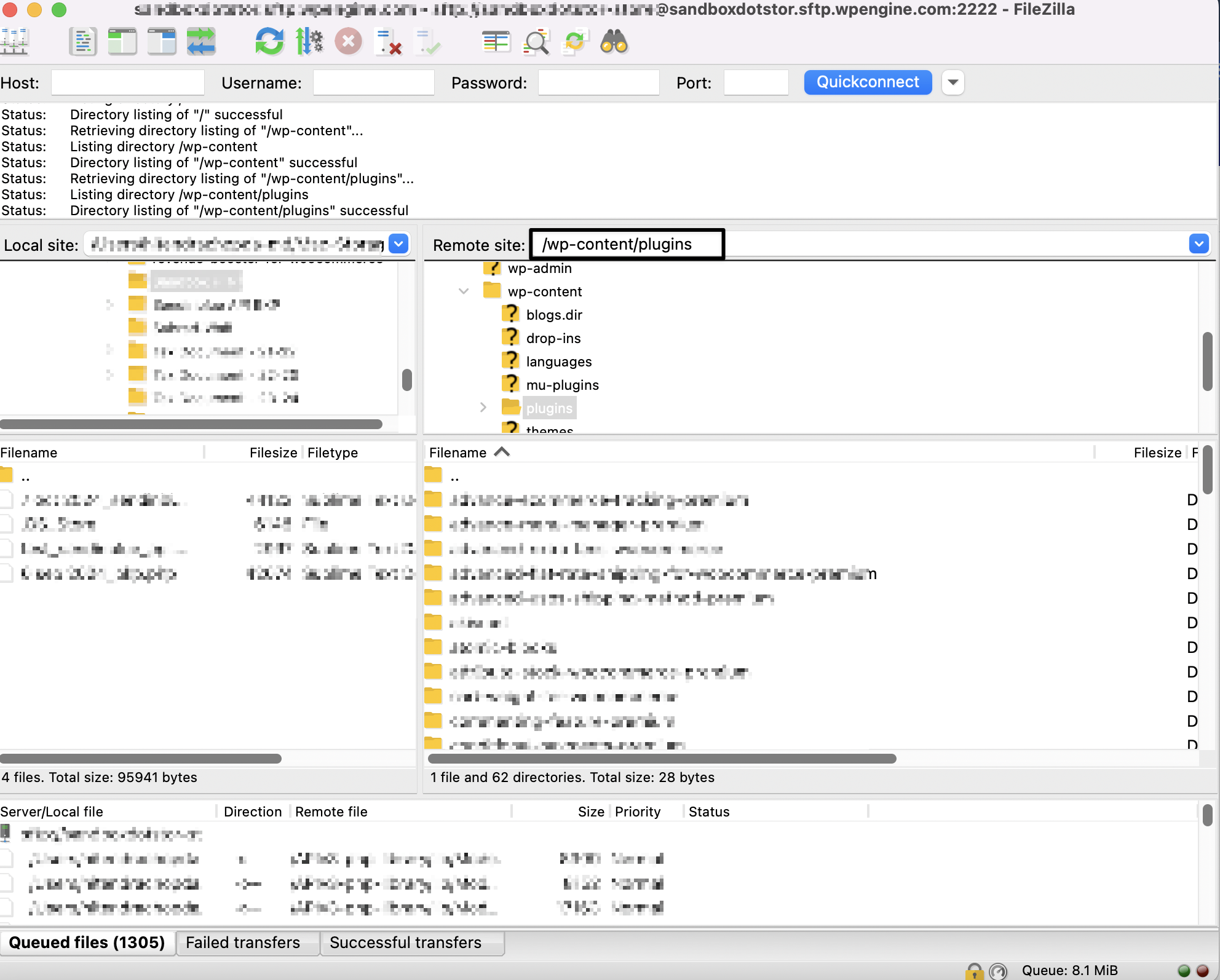Click remote file list horizontal scrollbar

[662, 759]
